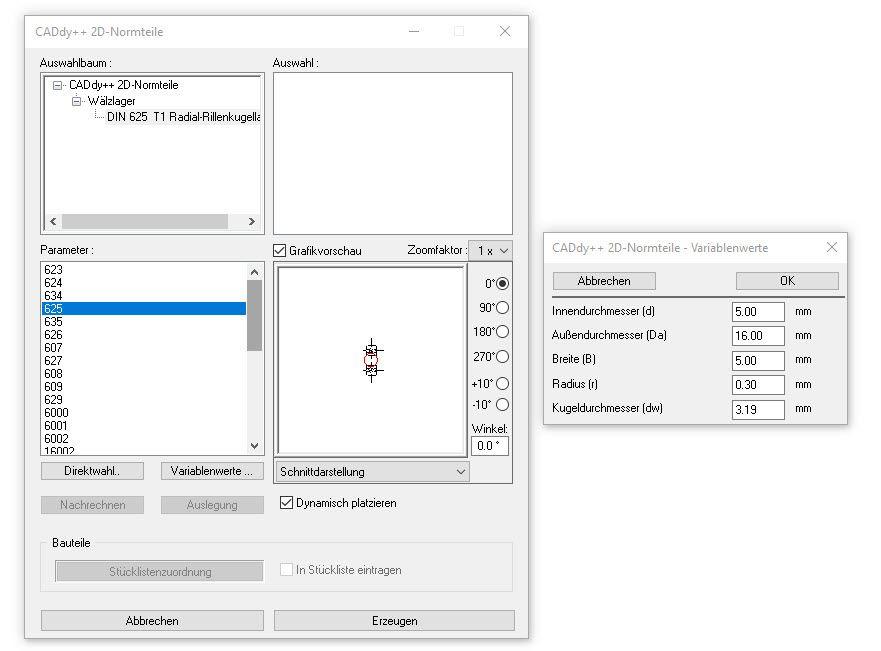Click the Variablenwerte button
Viewport: 881px width, 651px height.
(x=212, y=471)
